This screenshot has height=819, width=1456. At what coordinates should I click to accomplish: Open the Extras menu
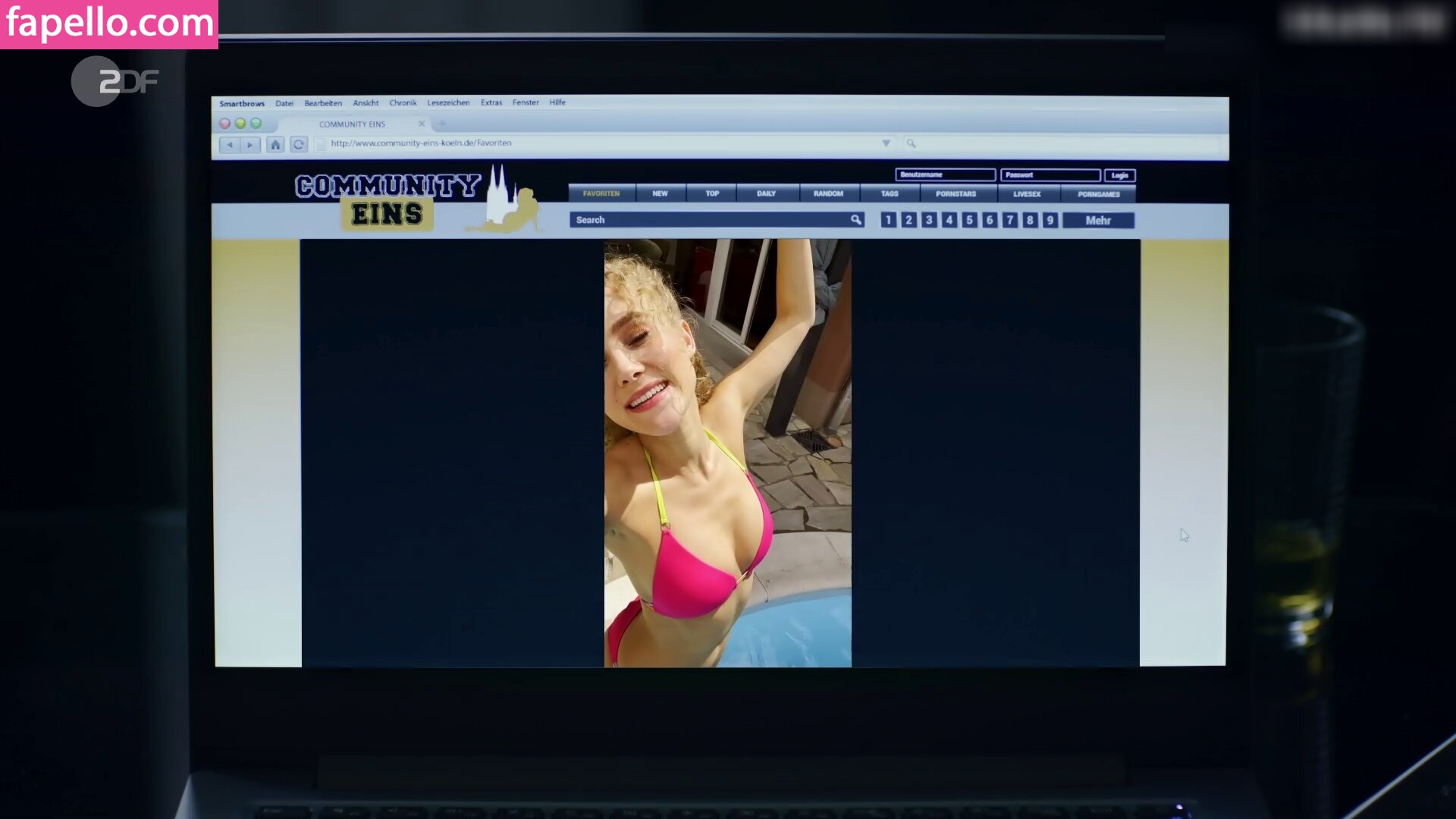click(491, 103)
